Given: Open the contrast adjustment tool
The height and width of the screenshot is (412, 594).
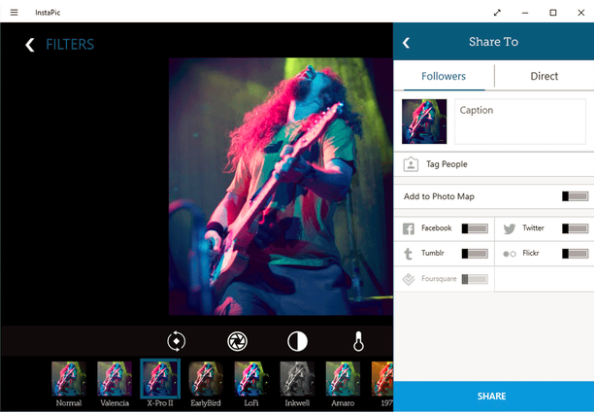Looking at the screenshot, I should [297, 341].
